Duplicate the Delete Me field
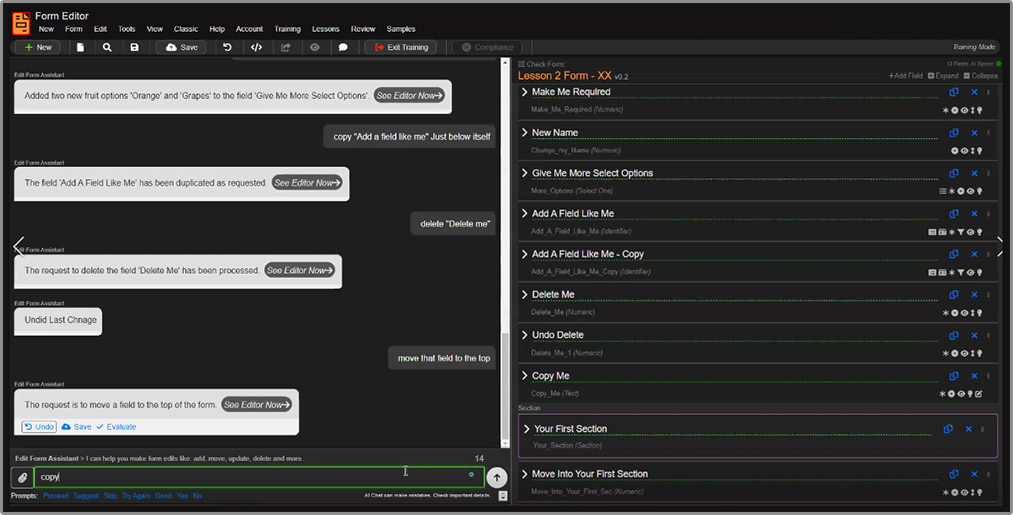This screenshot has height=515, width=1013. (x=954, y=295)
